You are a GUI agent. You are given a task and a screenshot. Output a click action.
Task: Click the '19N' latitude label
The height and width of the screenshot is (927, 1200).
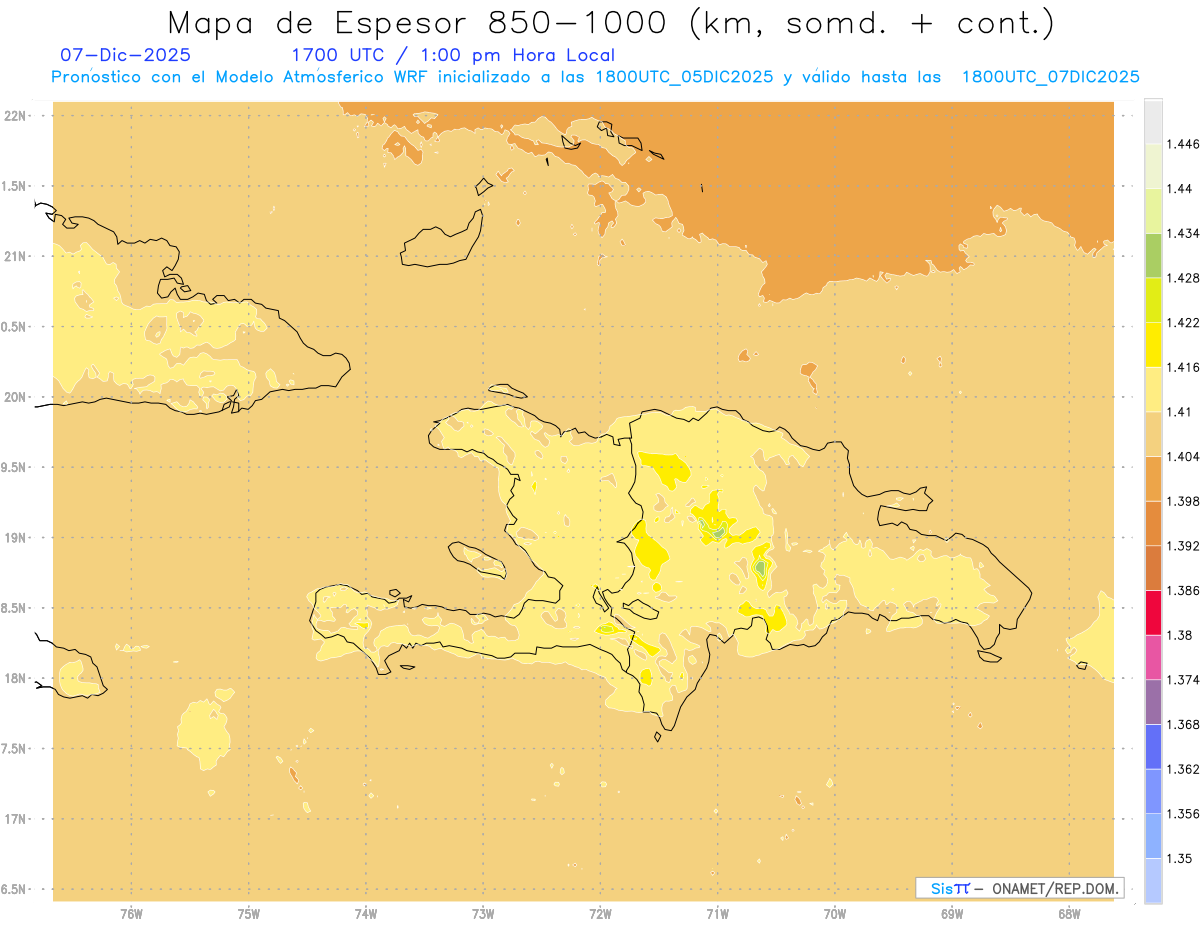click(x=16, y=538)
